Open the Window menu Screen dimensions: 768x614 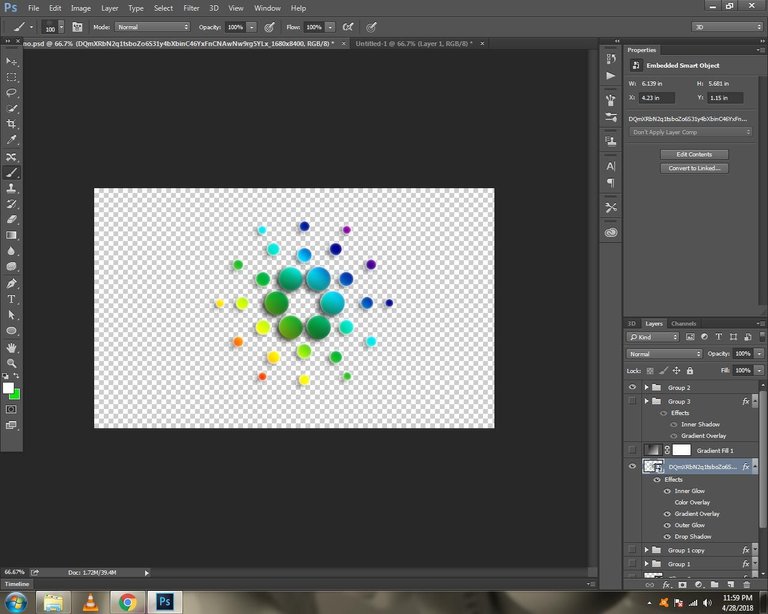(x=267, y=8)
